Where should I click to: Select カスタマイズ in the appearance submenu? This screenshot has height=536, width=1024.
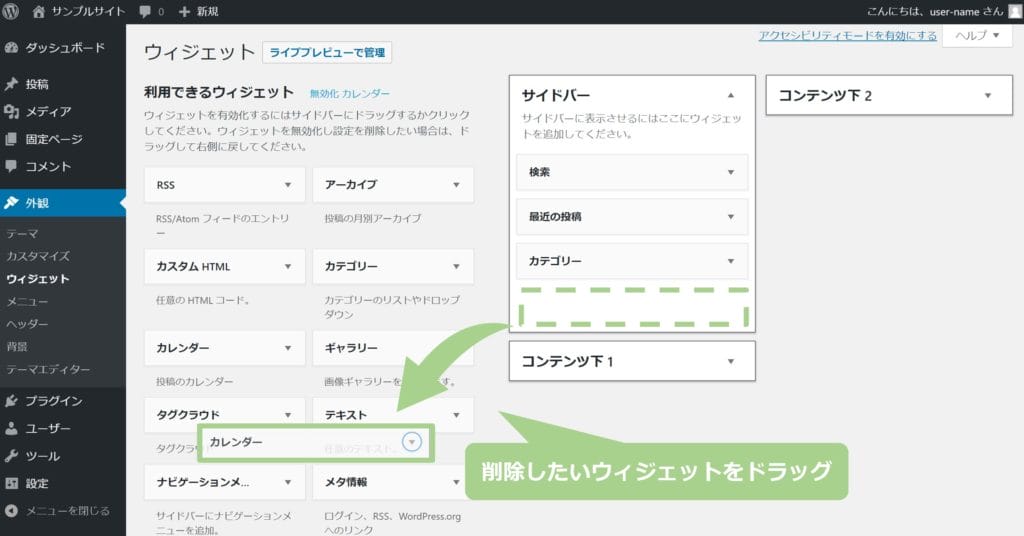[x=38, y=256]
